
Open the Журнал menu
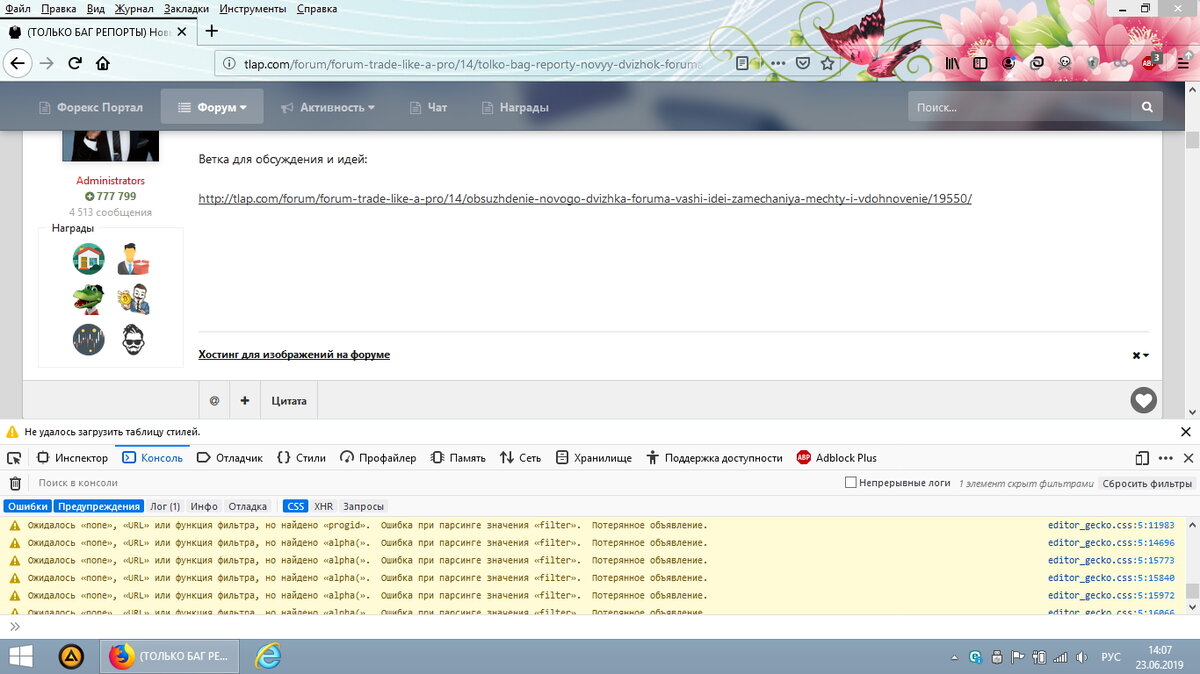click(134, 8)
